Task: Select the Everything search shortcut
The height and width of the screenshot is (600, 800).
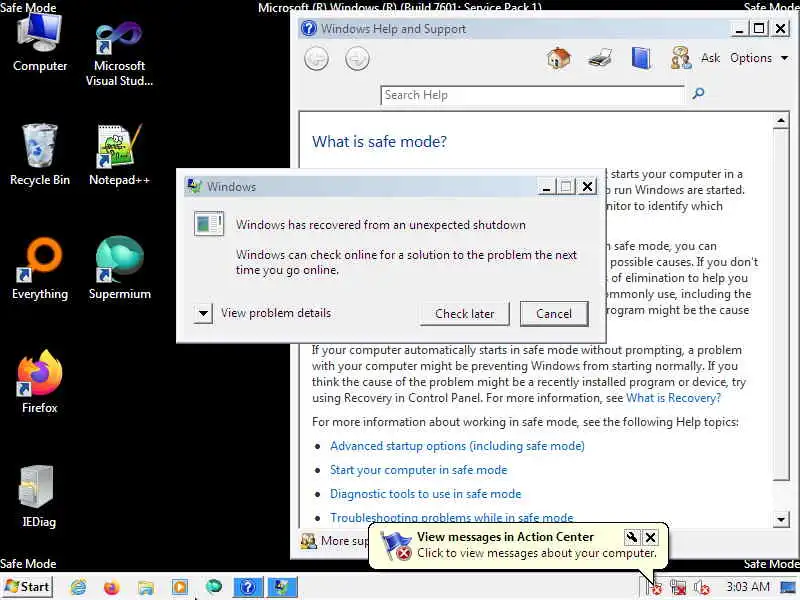Action: click(40, 268)
